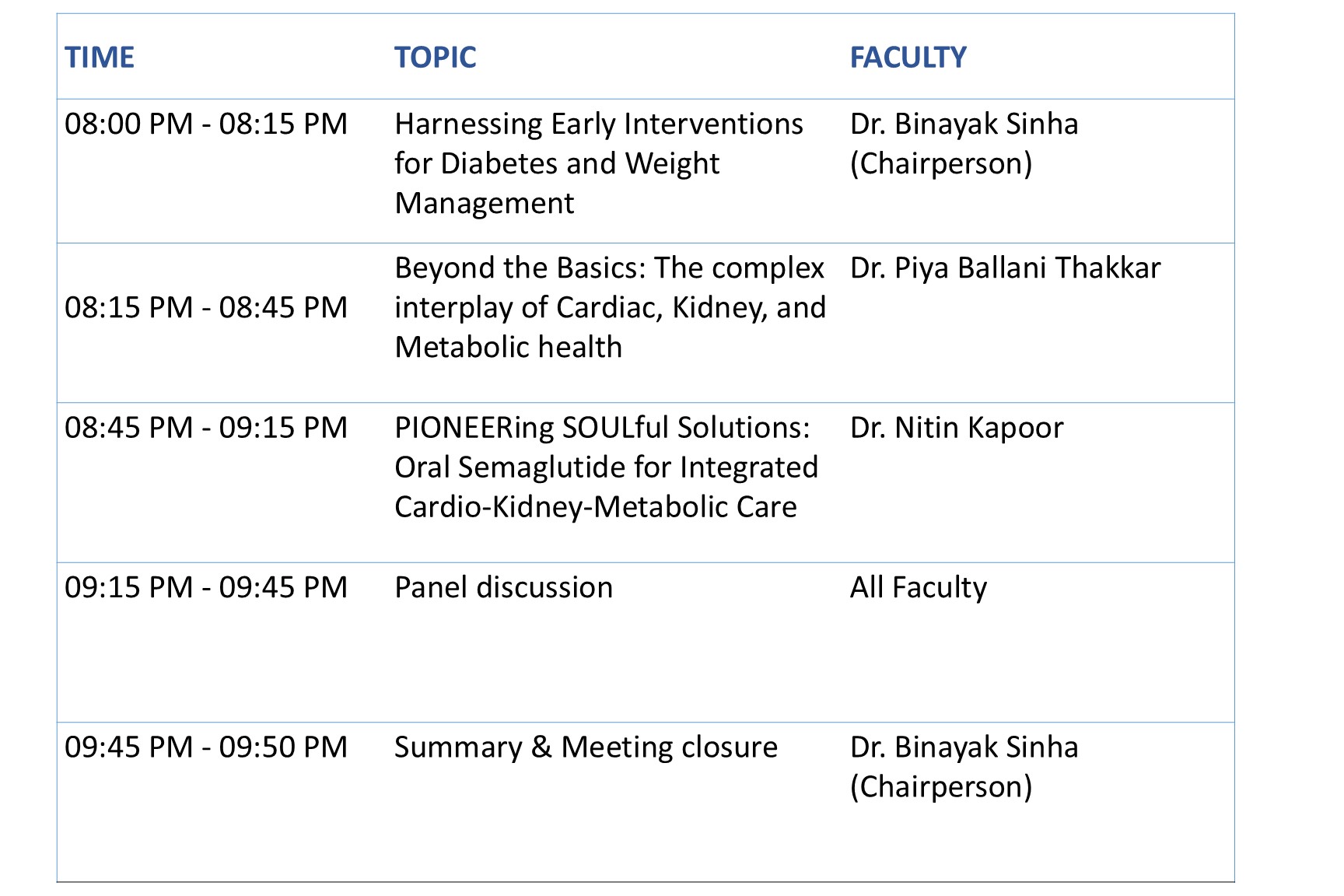Select the 09:15 PM - 09:45 PM time cell

[x=206, y=587]
